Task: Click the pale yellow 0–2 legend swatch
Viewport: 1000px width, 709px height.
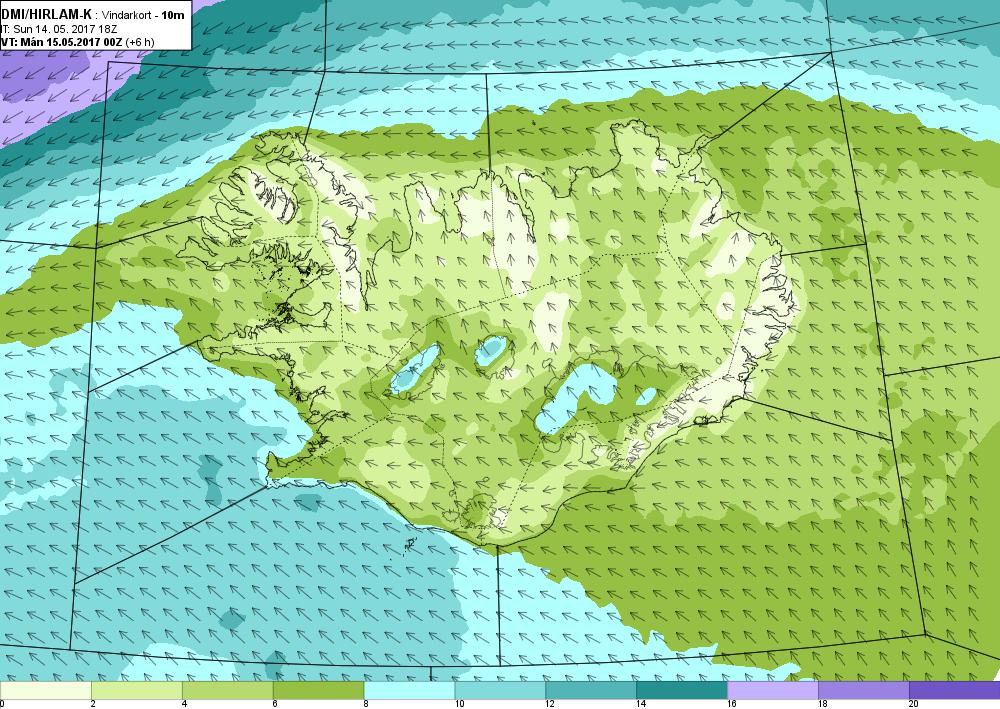Action: 46,691
